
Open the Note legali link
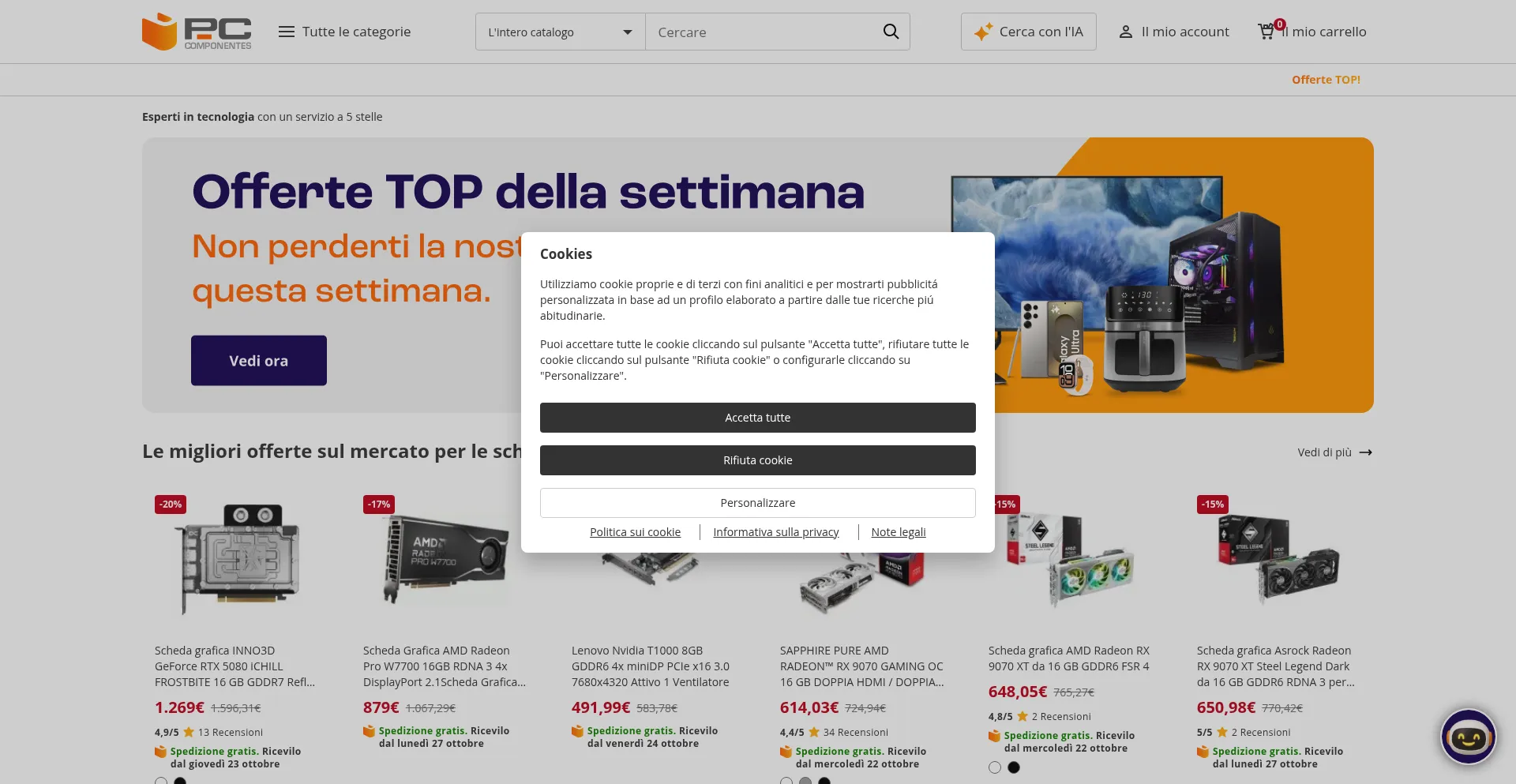coord(899,532)
